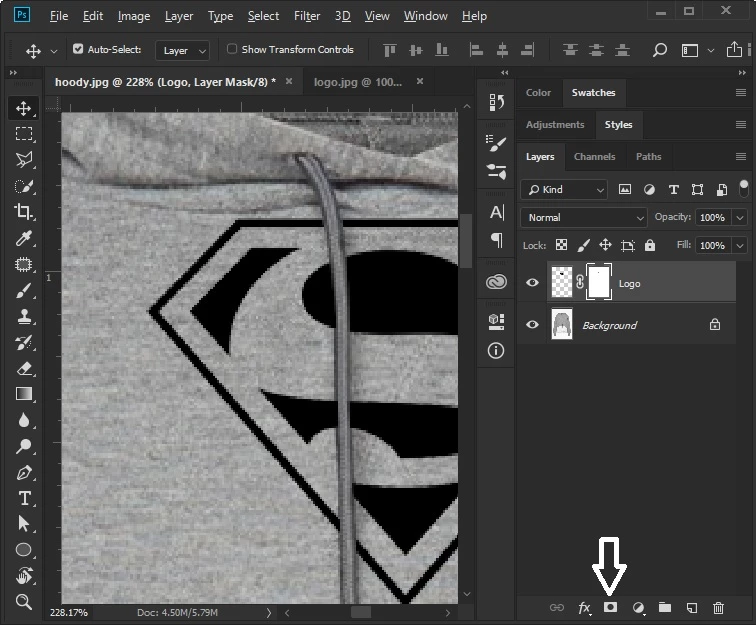Open the Character panel icon
The height and width of the screenshot is (625, 756).
[496, 212]
